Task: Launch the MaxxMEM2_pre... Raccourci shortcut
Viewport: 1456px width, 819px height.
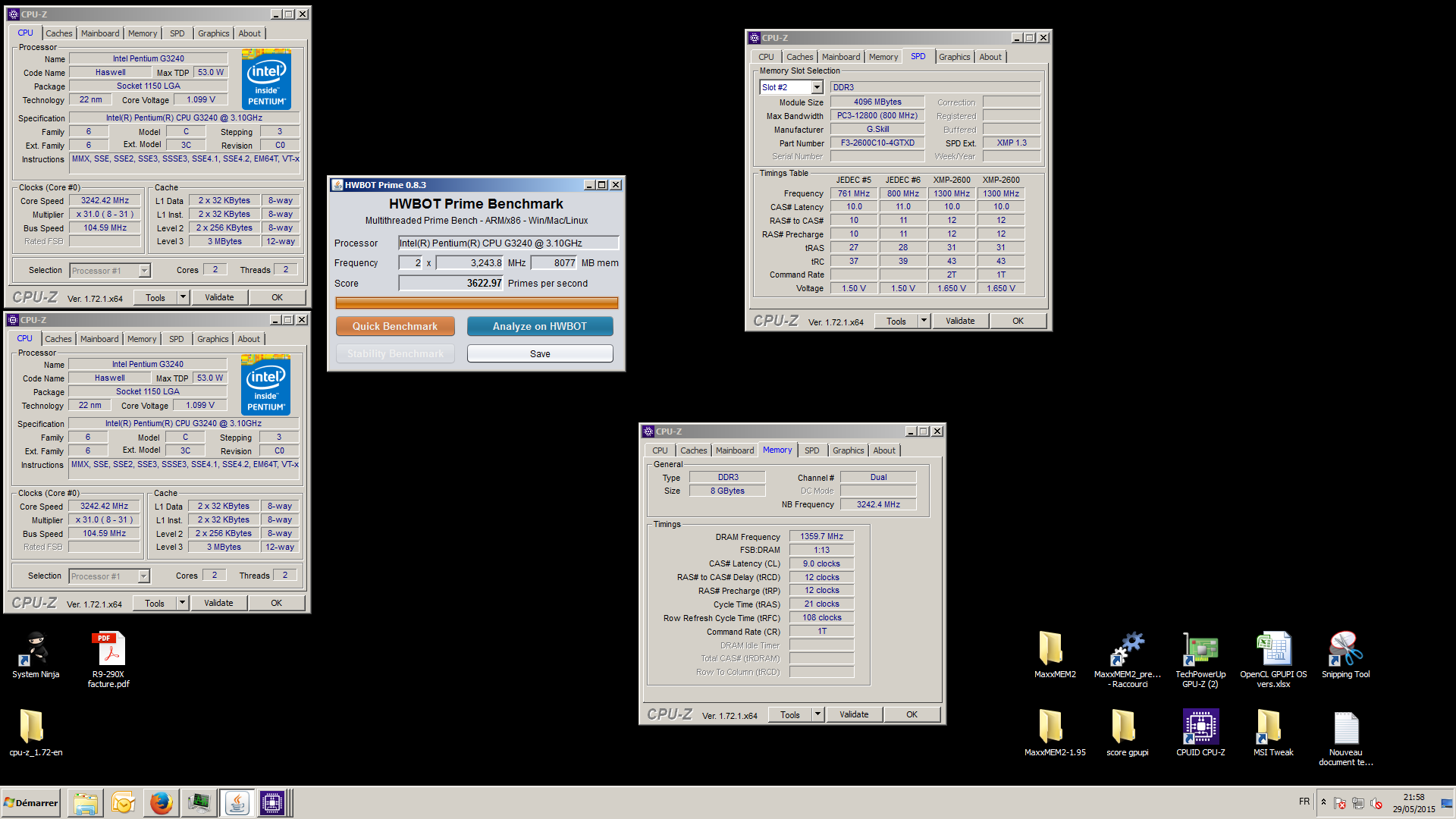Action: (1128, 659)
